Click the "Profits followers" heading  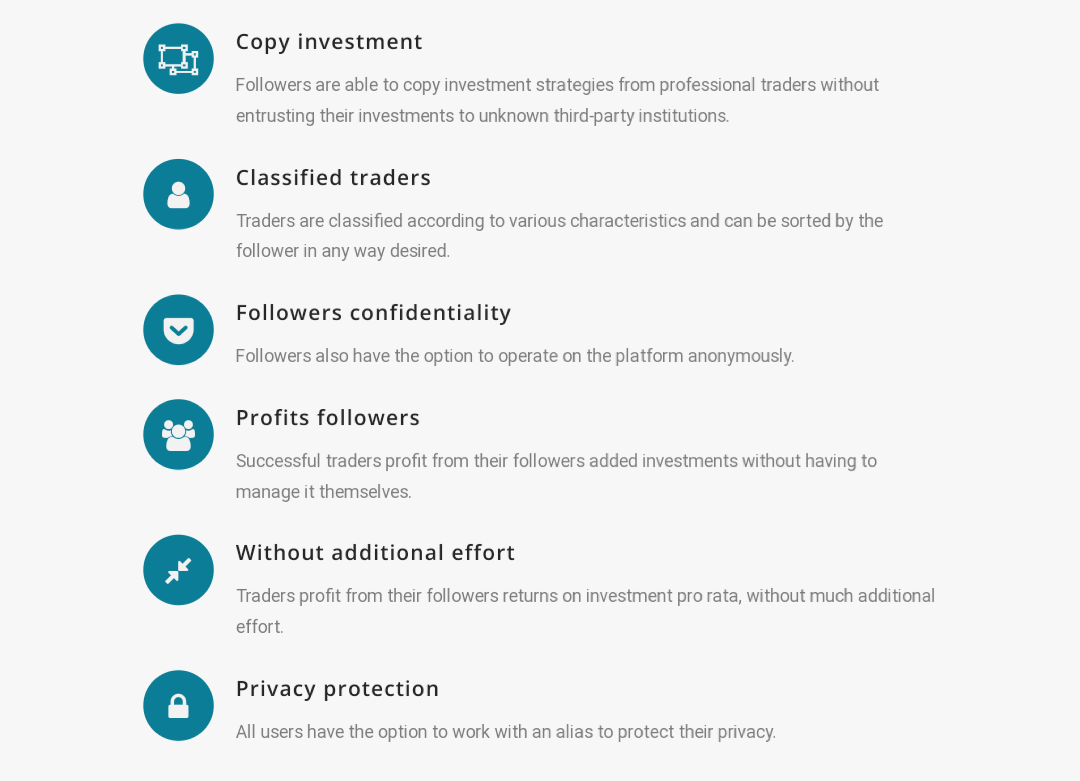328,418
